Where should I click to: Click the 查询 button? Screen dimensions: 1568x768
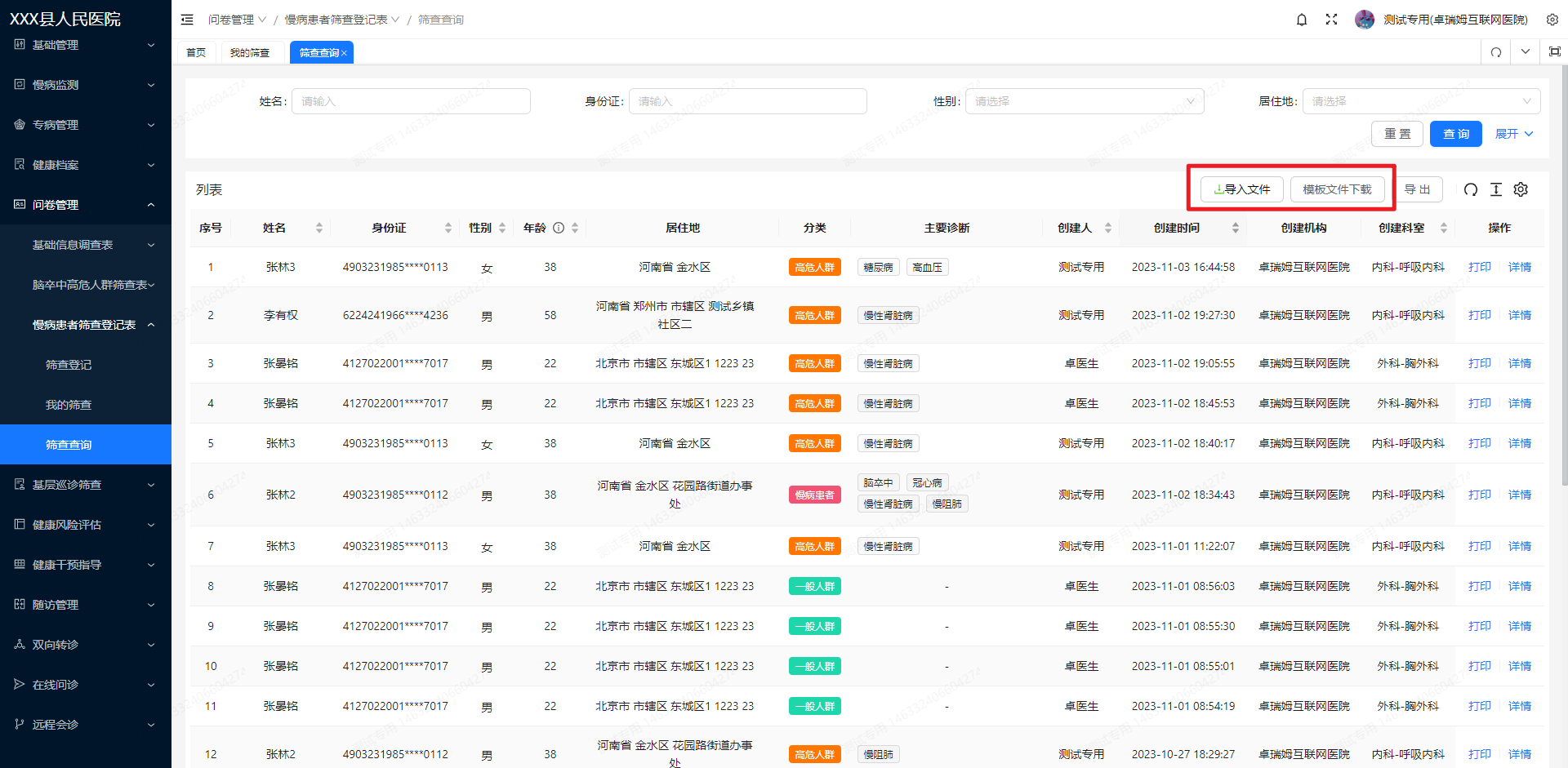[x=1456, y=134]
